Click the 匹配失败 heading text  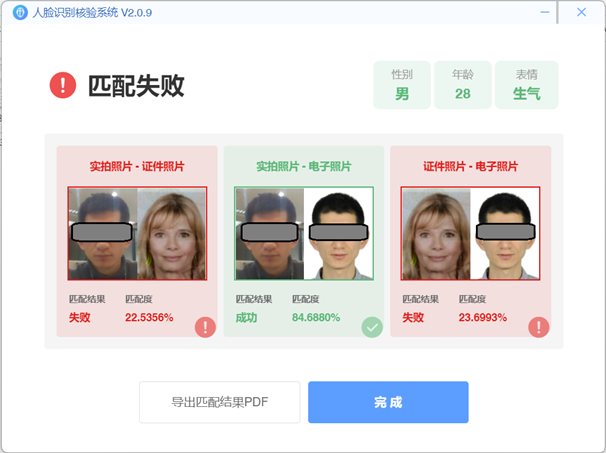pyautogui.click(x=136, y=85)
